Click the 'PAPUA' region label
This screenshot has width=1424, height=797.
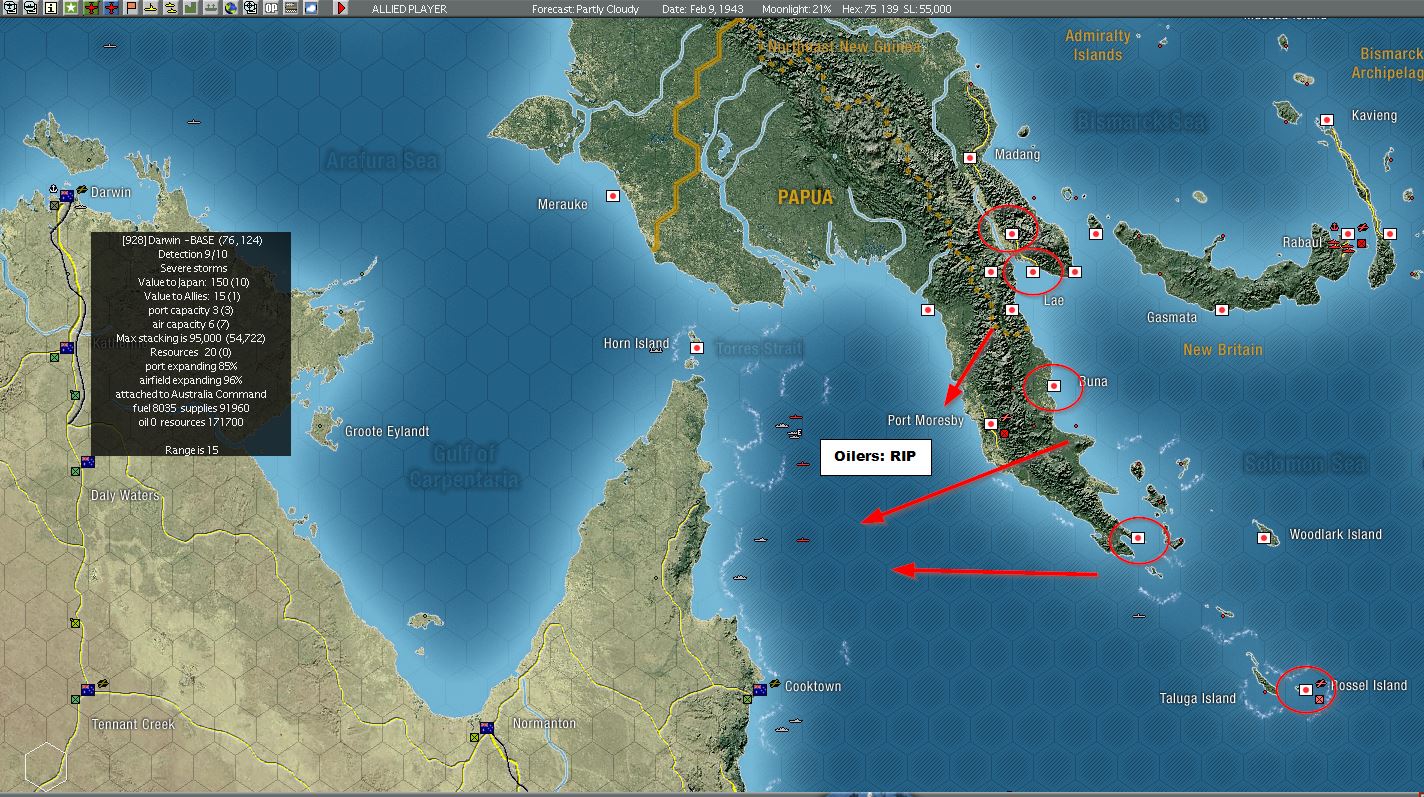pos(806,198)
